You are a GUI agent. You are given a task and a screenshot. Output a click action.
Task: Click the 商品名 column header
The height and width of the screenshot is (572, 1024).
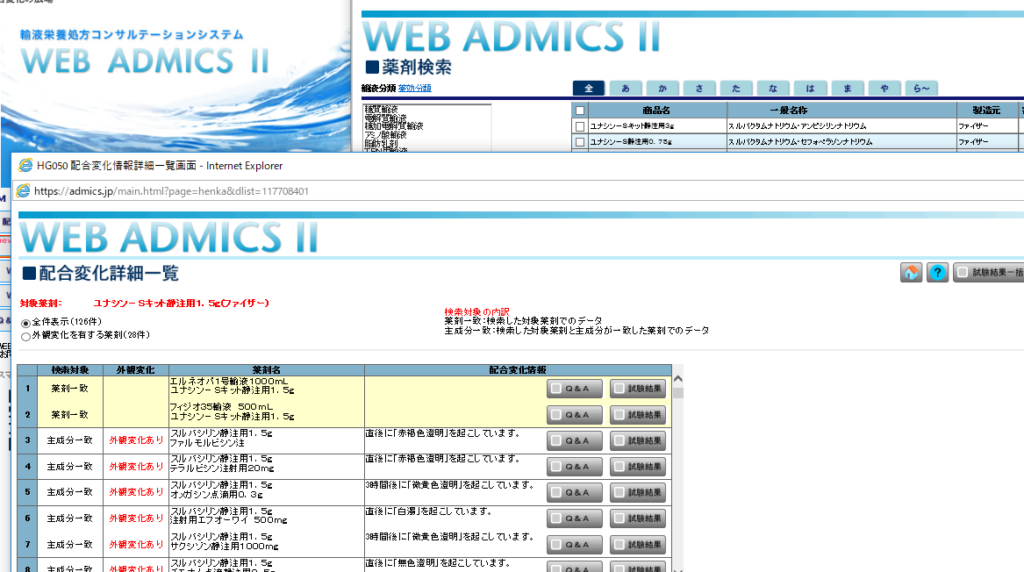click(x=656, y=110)
